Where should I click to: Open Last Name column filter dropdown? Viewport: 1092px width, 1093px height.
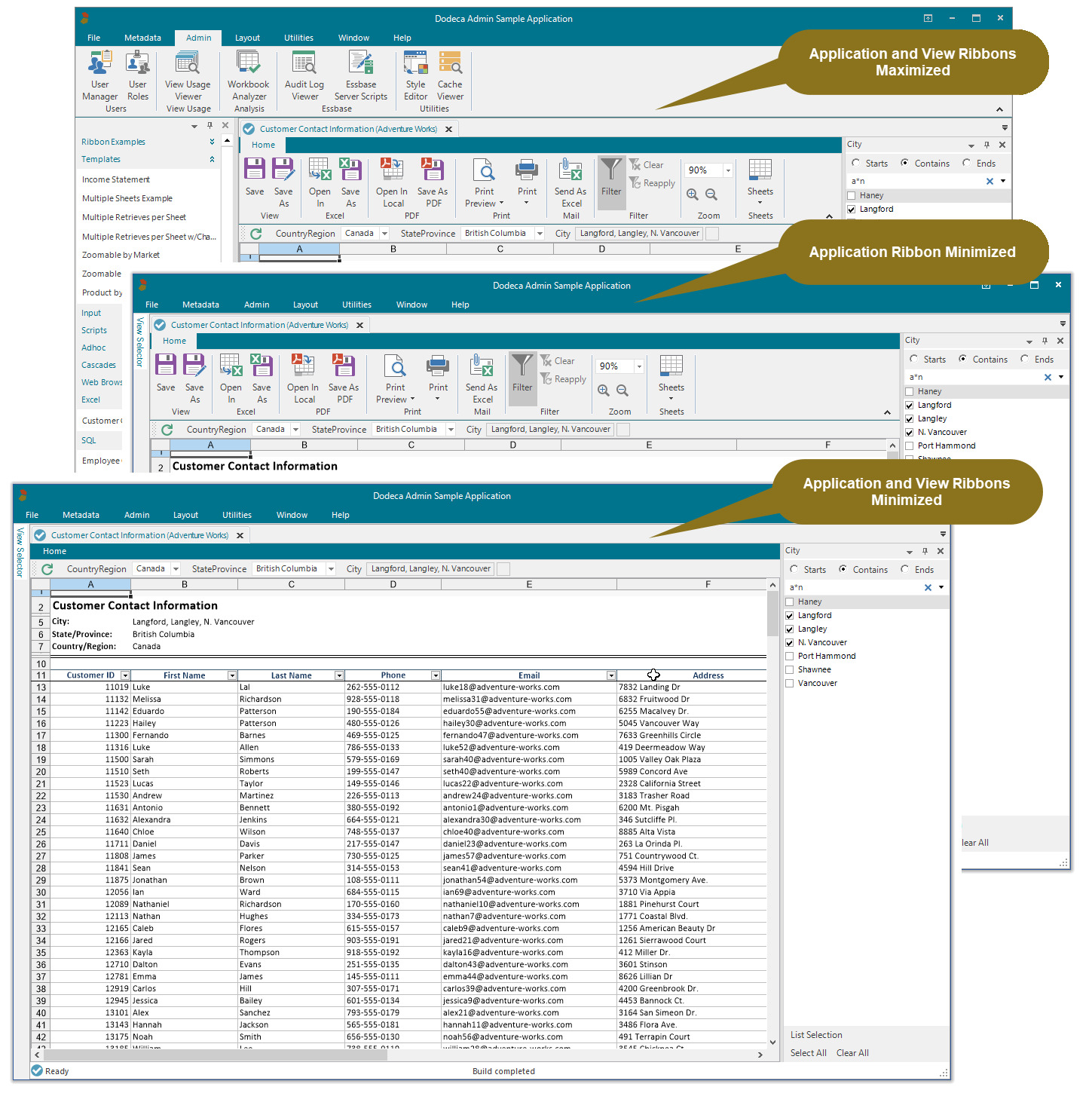click(x=339, y=675)
